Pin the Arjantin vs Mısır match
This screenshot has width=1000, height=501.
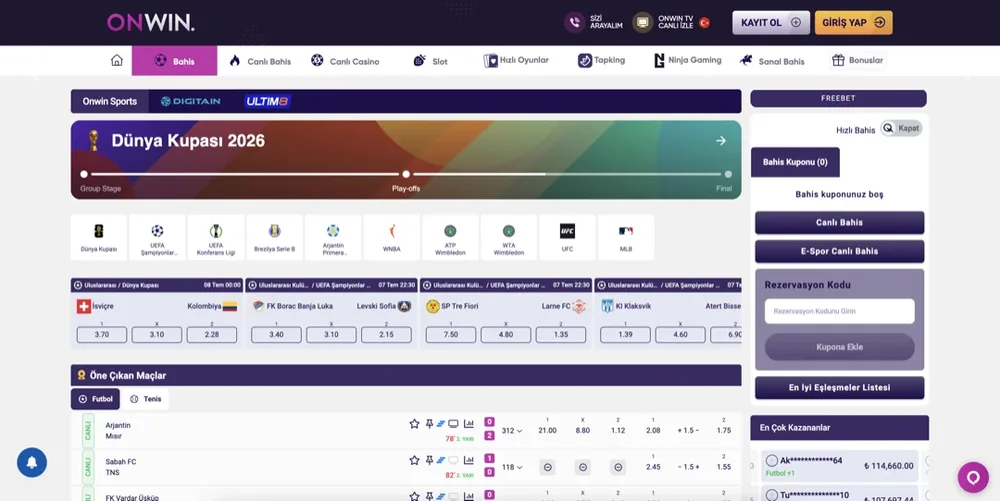429,424
